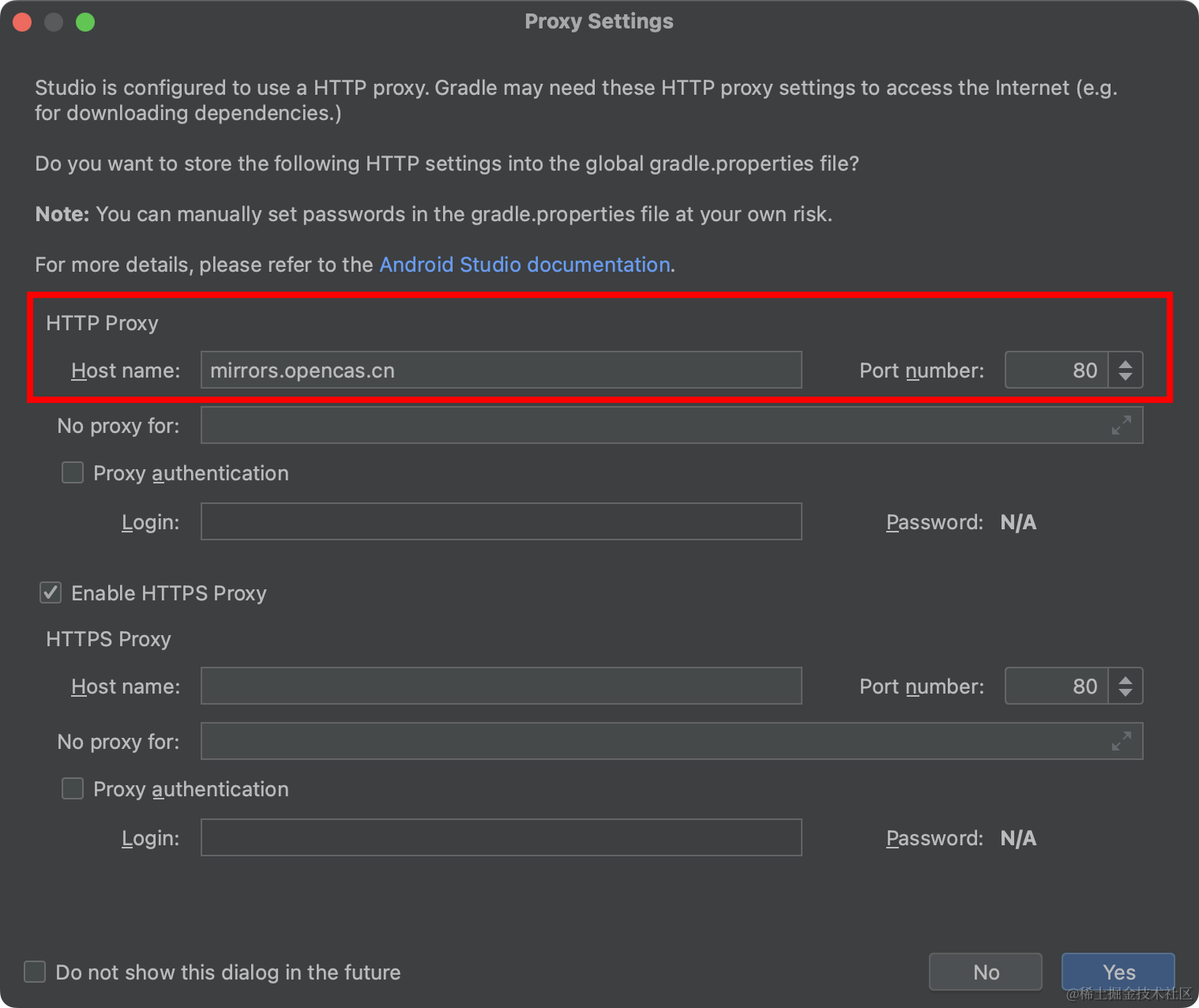This screenshot has width=1199, height=1008.
Task: Expand the HTTPS 'No proxy for' field
Action: pyautogui.click(x=1121, y=741)
